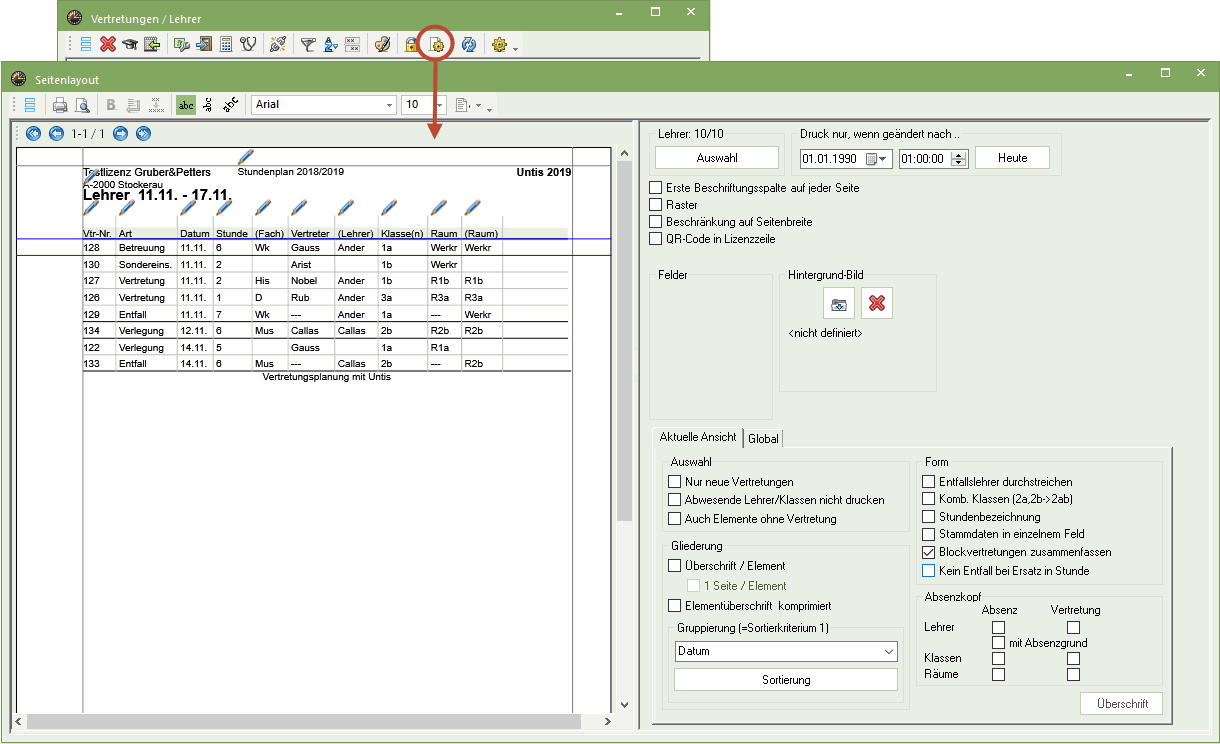Tick Auch Elemente ohne Vertretung
This screenshot has width=1220, height=744.
click(x=675, y=519)
